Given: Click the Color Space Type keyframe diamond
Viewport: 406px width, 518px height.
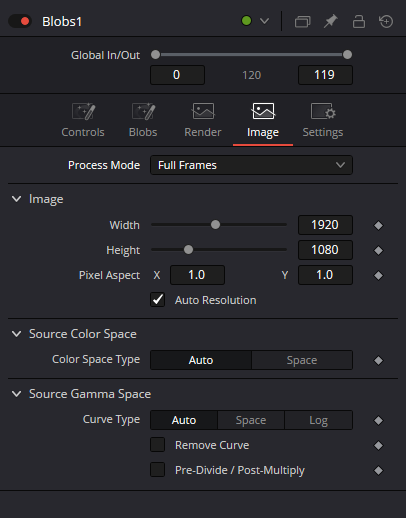Looking at the screenshot, I should [378, 360].
